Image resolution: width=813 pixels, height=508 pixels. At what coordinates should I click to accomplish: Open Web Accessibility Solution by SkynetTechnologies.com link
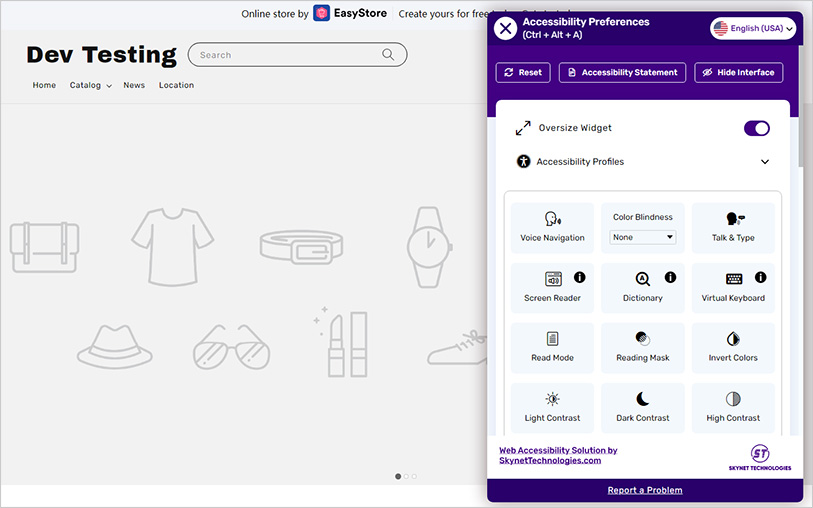tap(558, 455)
